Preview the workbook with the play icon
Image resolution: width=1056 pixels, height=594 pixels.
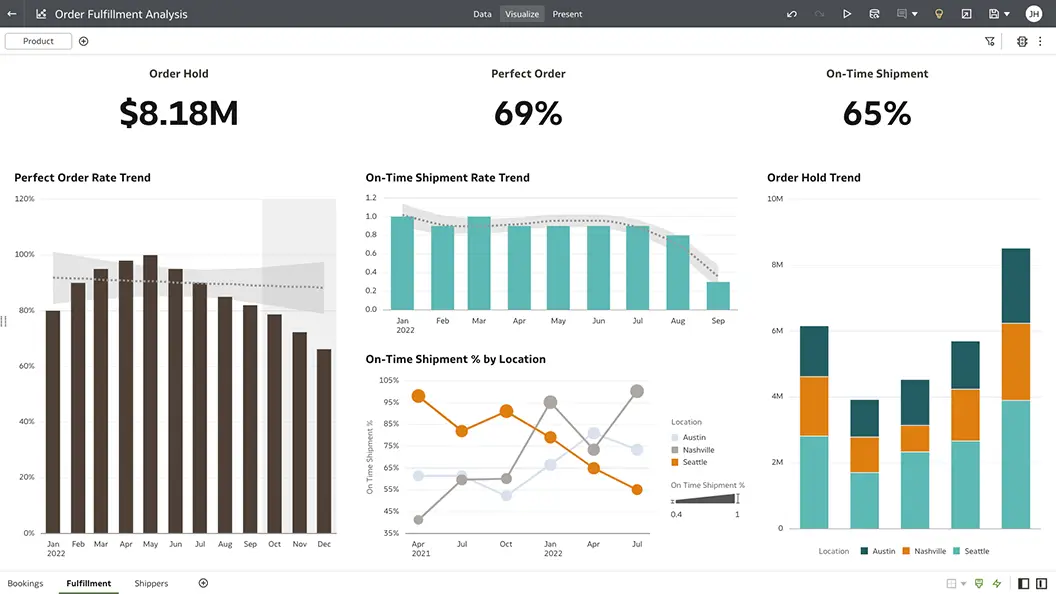[847, 14]
